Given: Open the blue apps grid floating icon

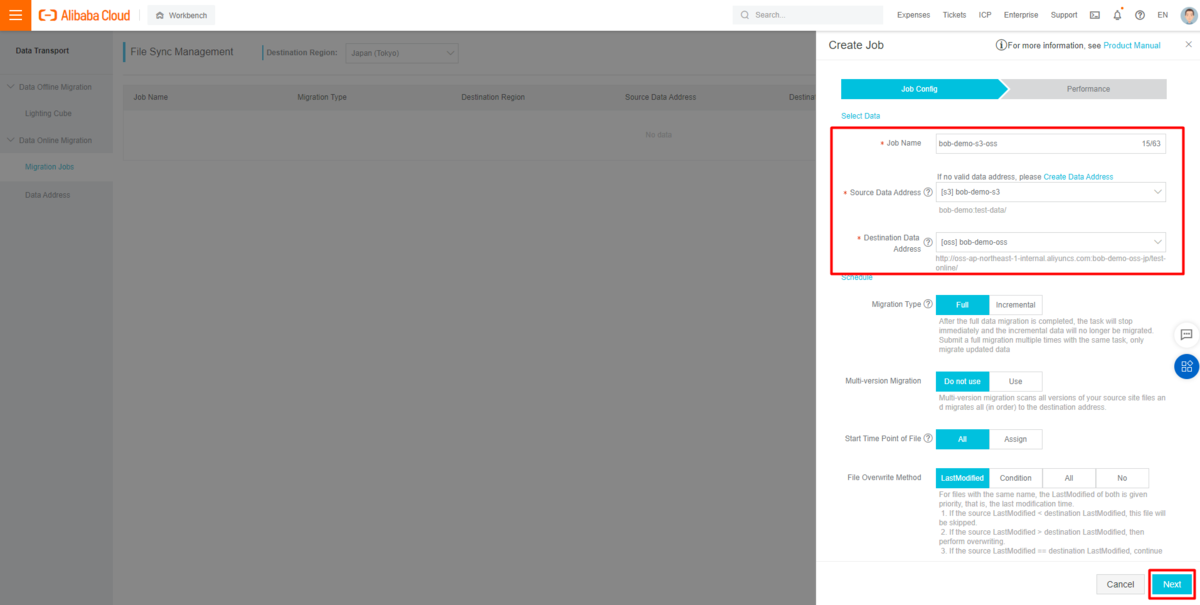Looking at the screenshot, I should click(x=1186, y=366).
